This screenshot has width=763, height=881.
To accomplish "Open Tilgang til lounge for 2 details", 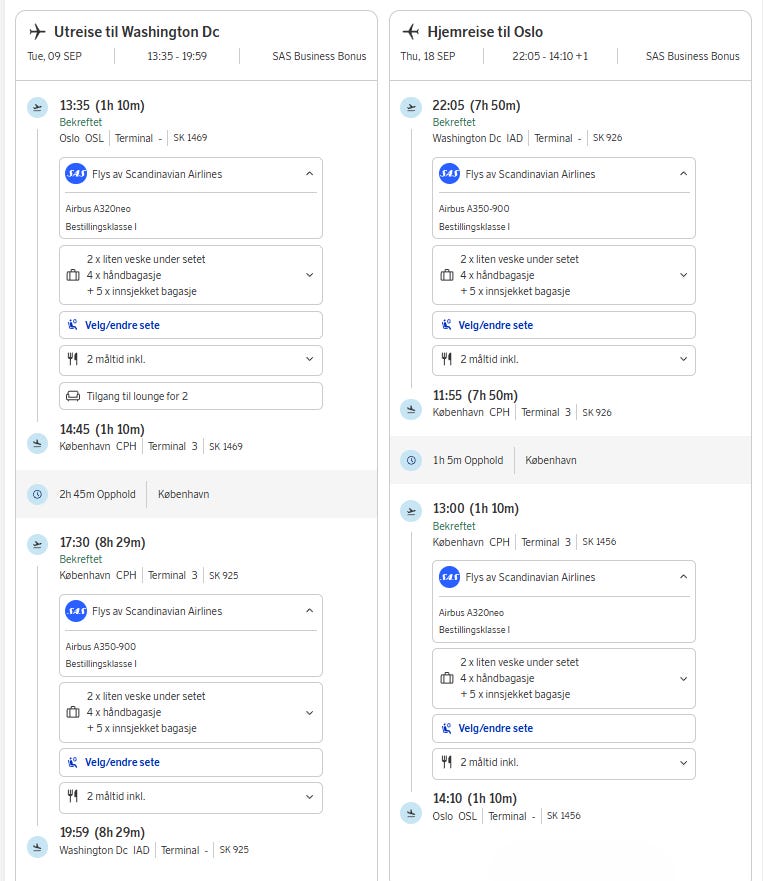I will [x=191, y=396].
